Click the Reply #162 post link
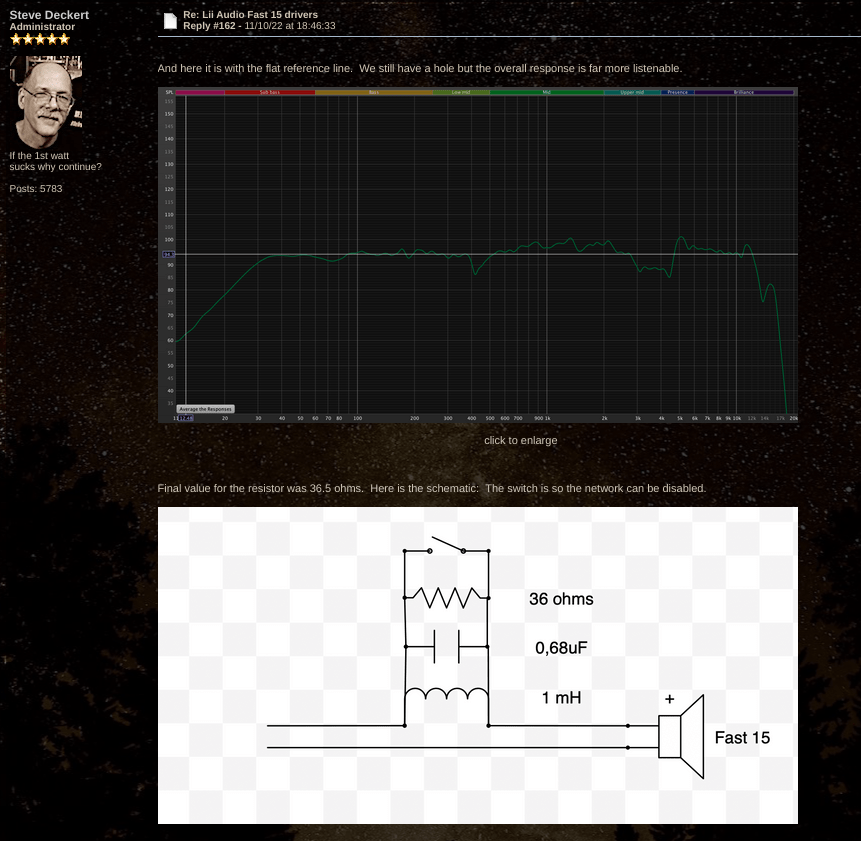Screen dimensions: 861x841 [209, 26]
